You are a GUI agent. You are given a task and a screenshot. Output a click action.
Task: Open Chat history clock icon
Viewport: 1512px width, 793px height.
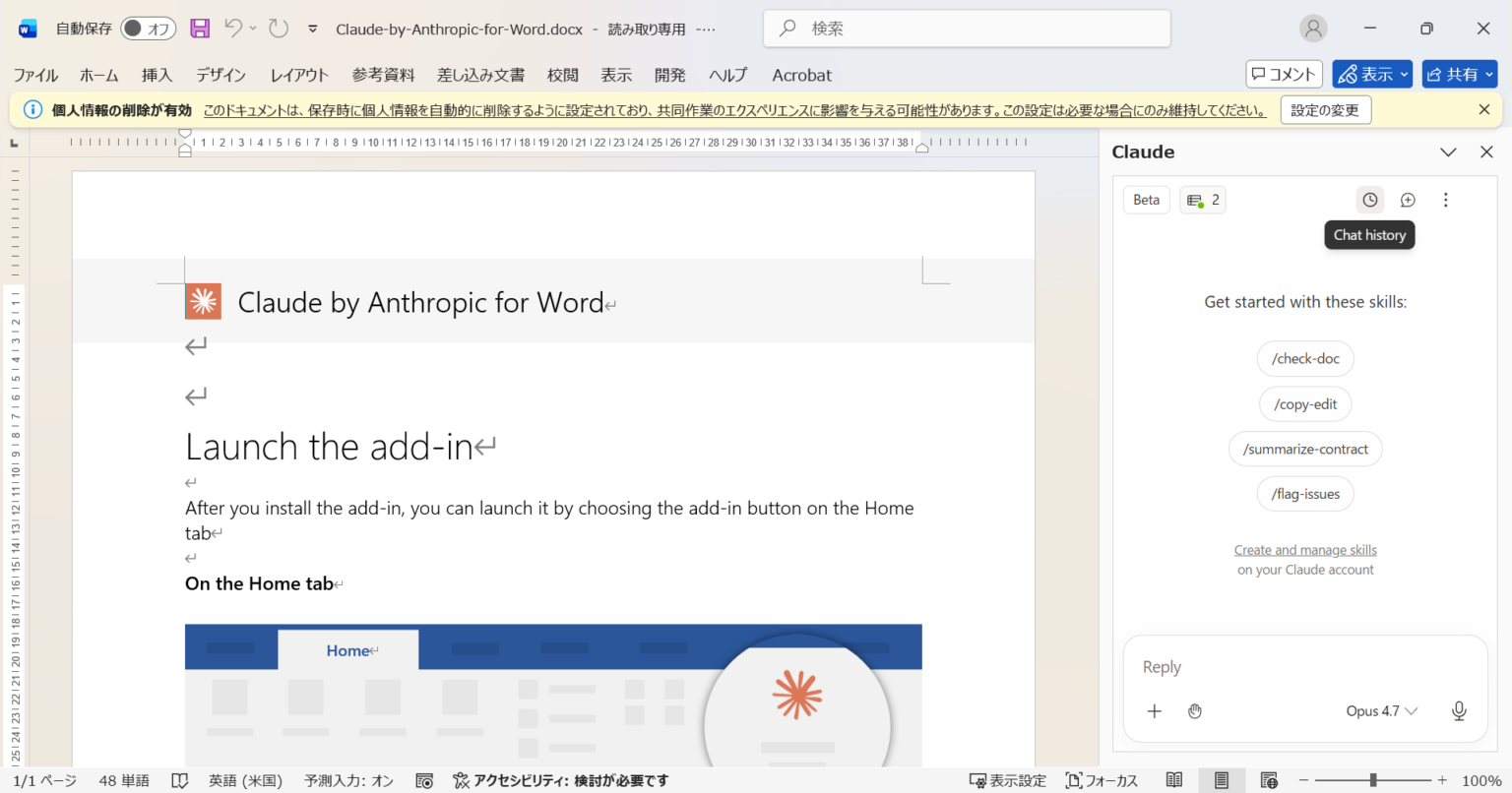1370,200
